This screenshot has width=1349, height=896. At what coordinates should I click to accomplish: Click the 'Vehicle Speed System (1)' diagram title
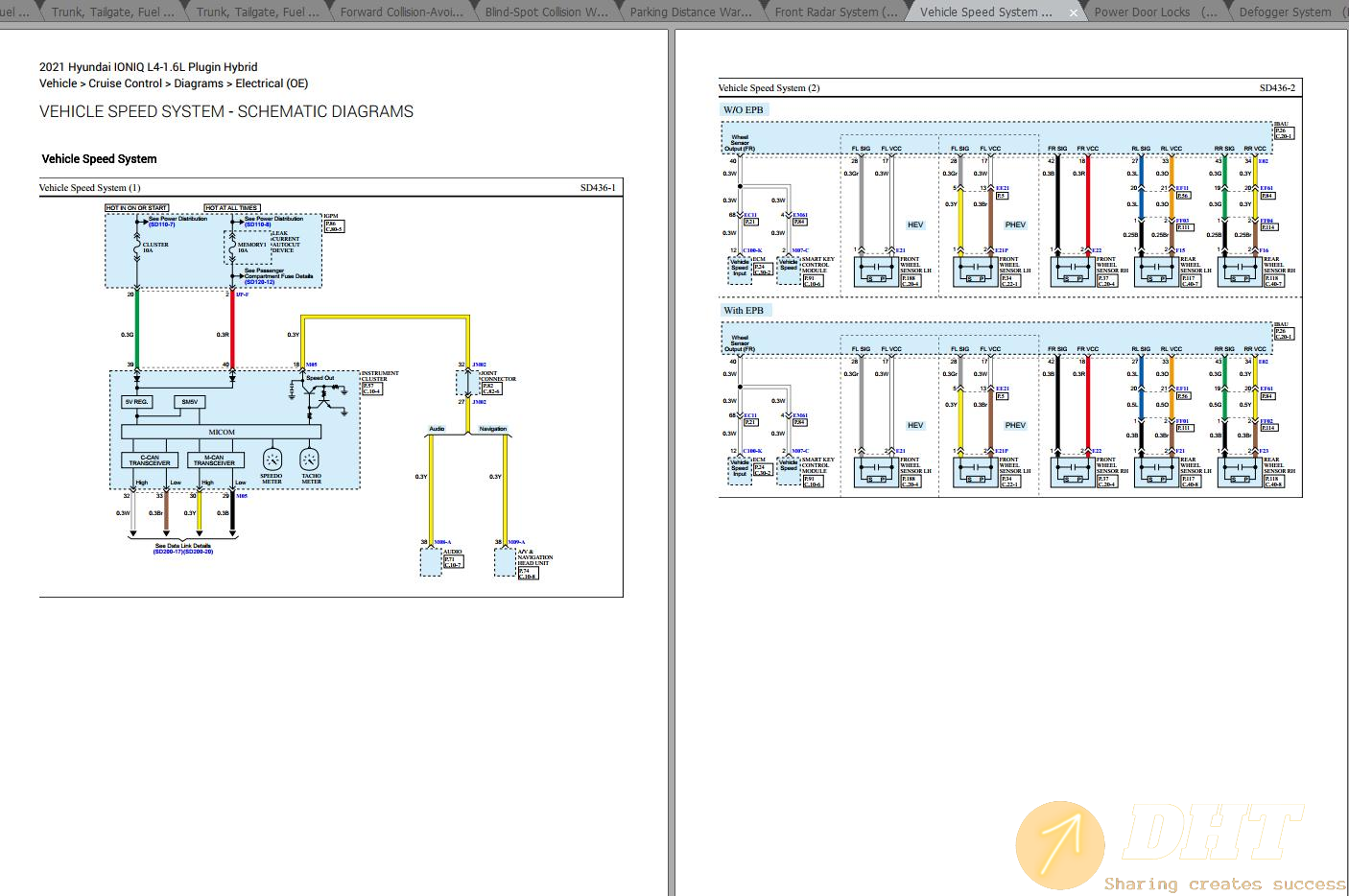coord(89,188)
